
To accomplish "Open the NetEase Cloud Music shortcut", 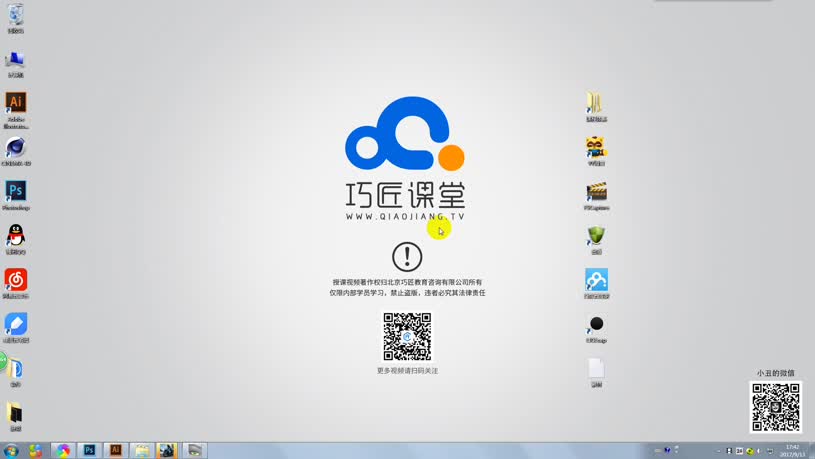I will tap(16, 283).
